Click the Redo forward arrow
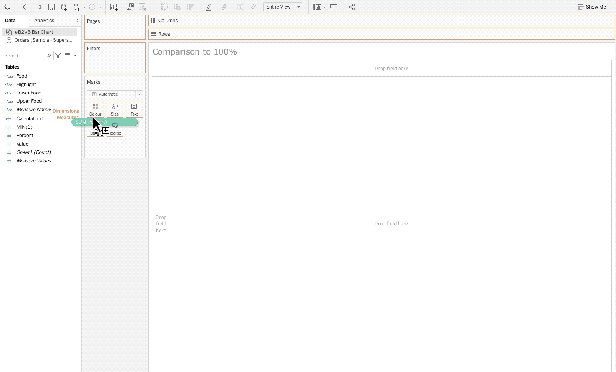 coord(39,7)
